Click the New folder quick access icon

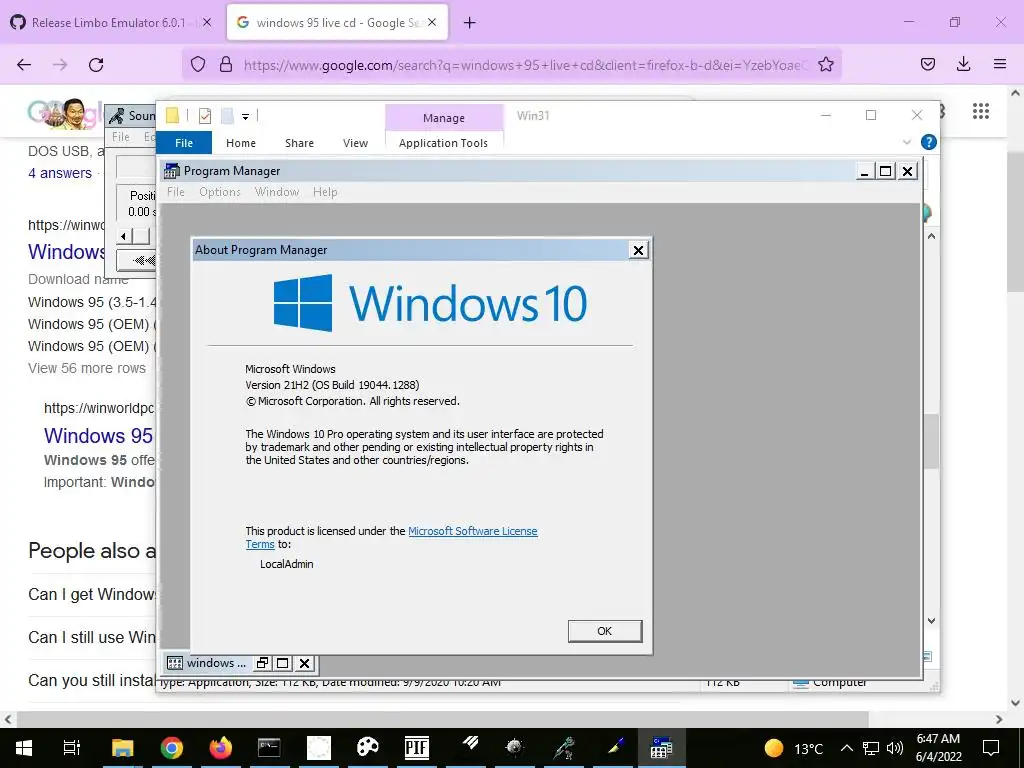227,116
